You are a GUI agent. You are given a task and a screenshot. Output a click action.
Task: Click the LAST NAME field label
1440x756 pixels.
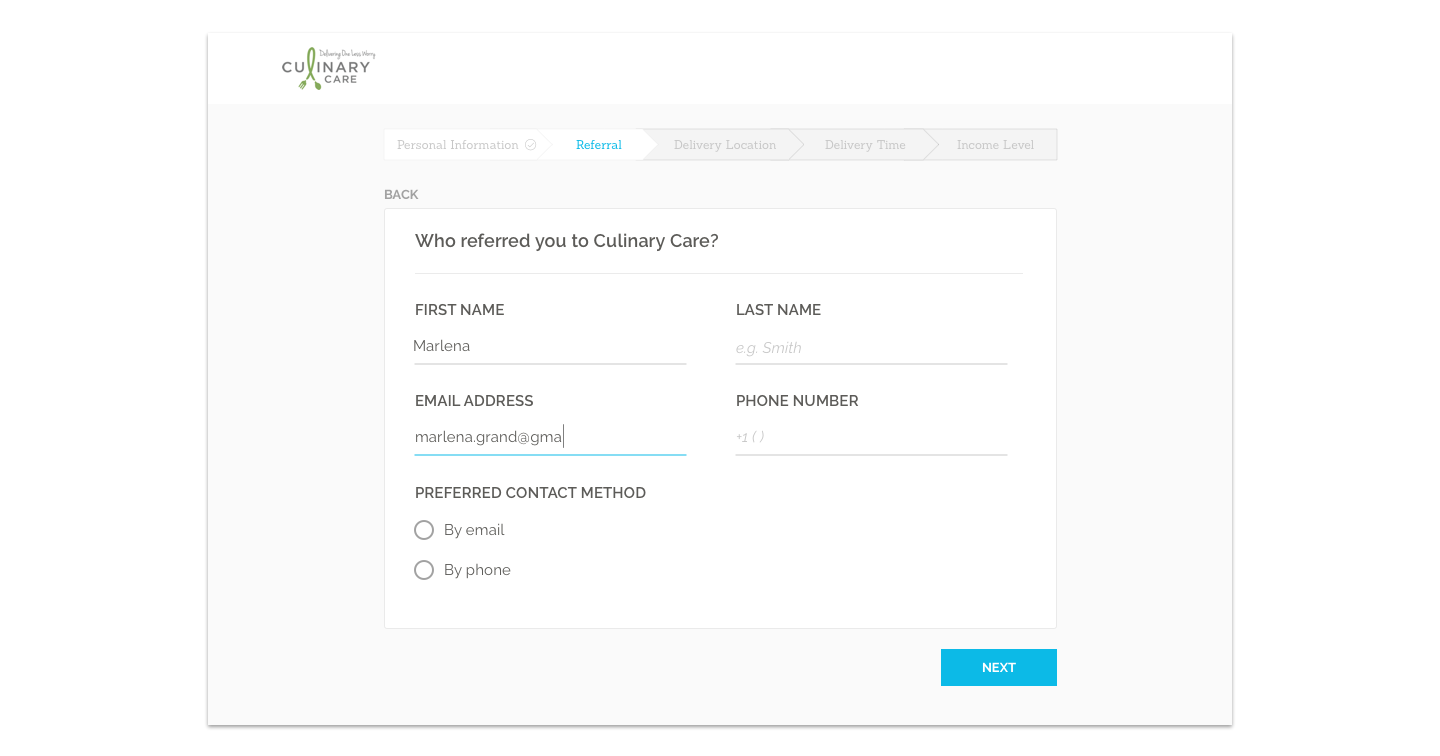click(x=778, y=310)
